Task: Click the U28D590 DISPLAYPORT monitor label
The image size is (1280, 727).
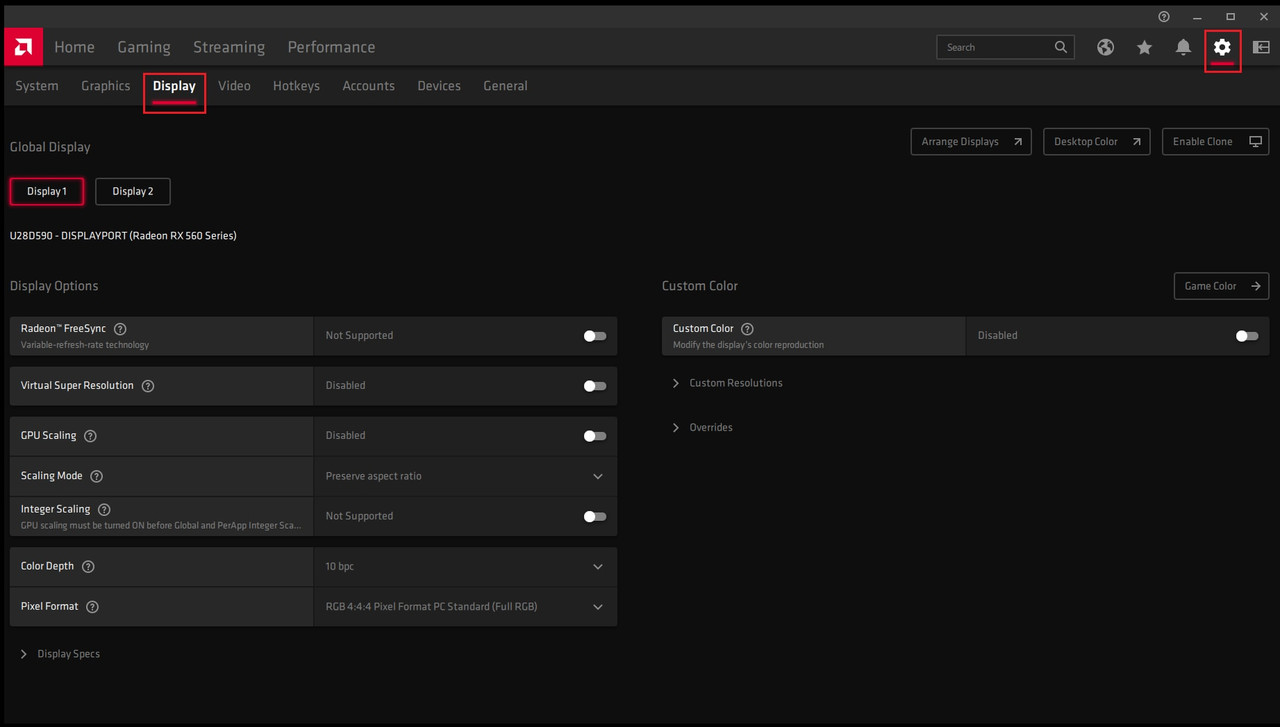Action: [x=123, y=236]
